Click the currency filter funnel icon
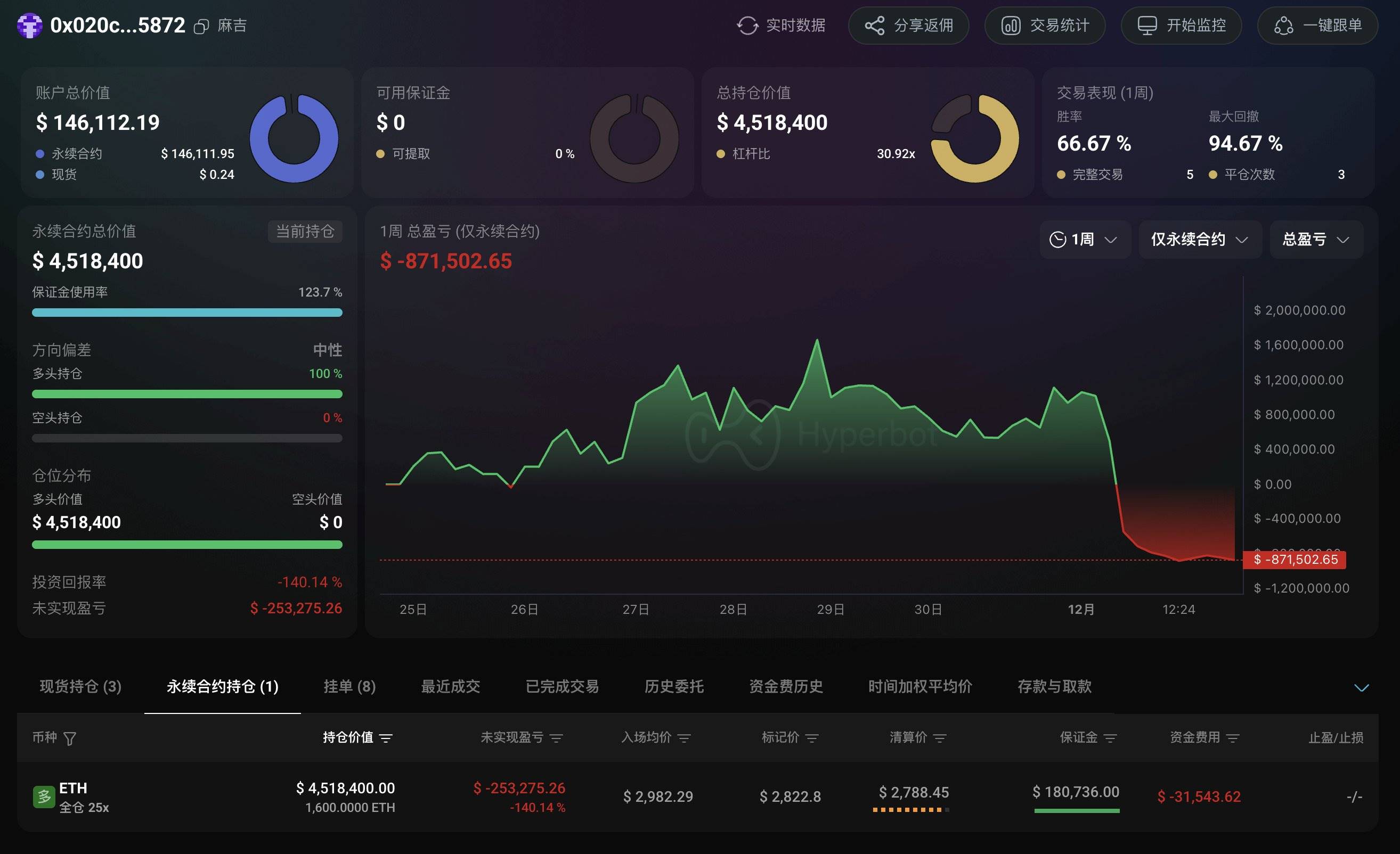 click(x=70, y=738)
